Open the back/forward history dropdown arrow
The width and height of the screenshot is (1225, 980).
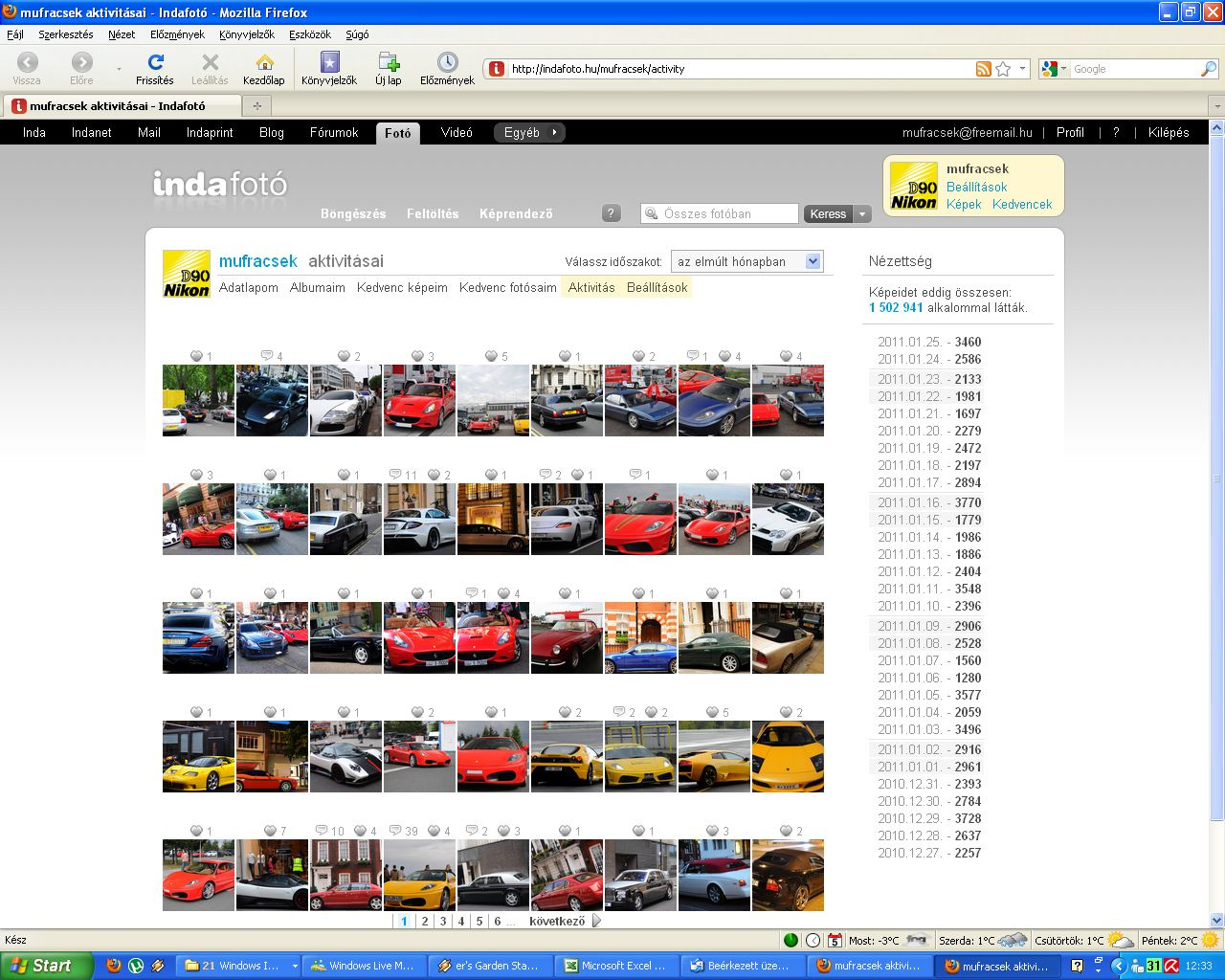pyautogui.click(x=120, y=69)
